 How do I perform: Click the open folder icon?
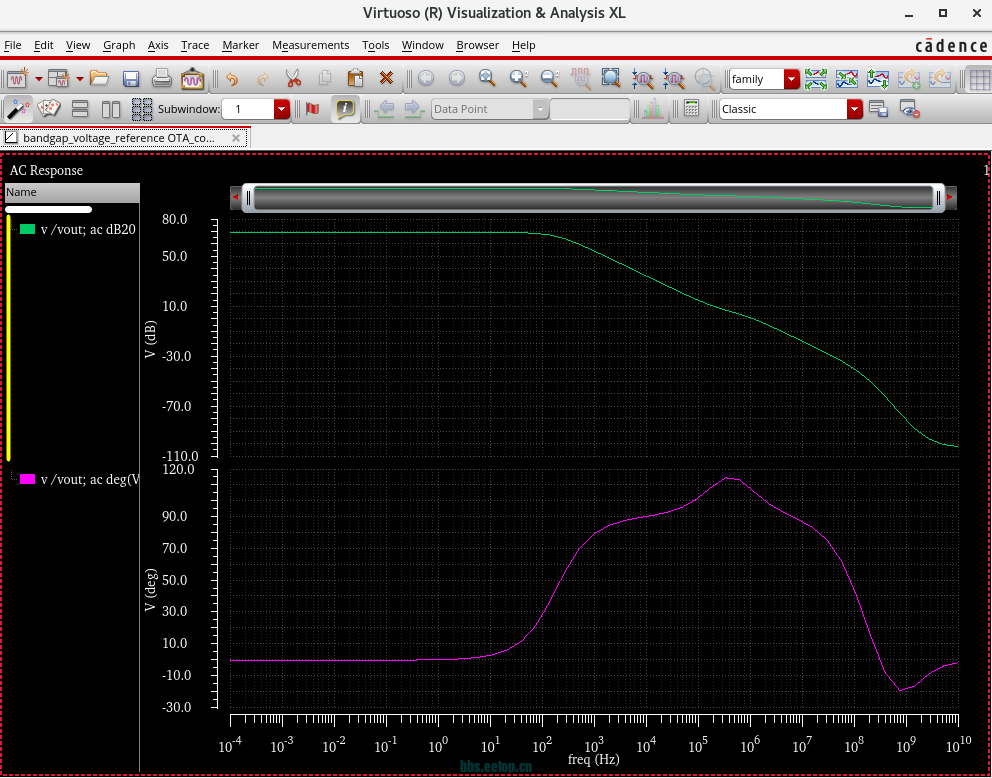(x=99, y=78)
